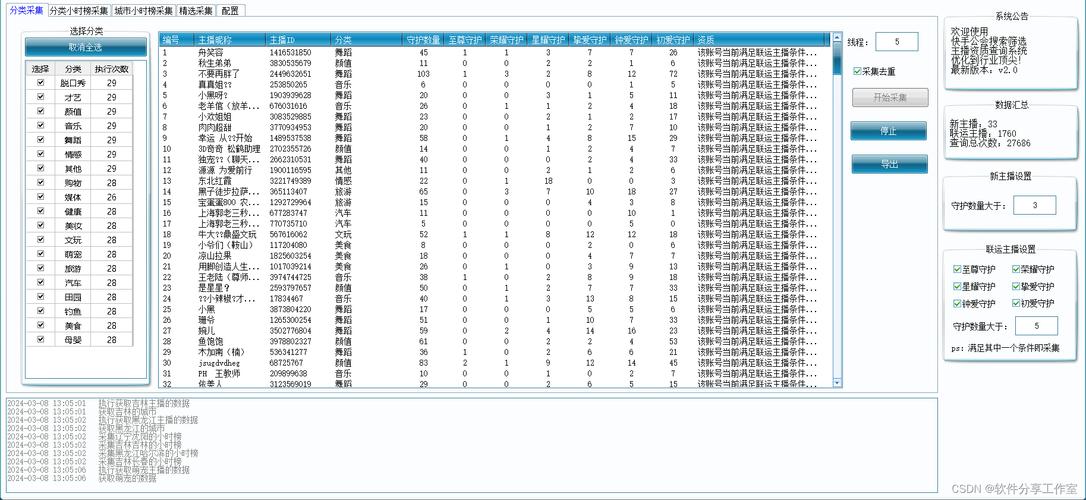This screenshot has width=1086, height=500.
Task: Click the table scrollbar up arrow
Action: coord(837,37)
